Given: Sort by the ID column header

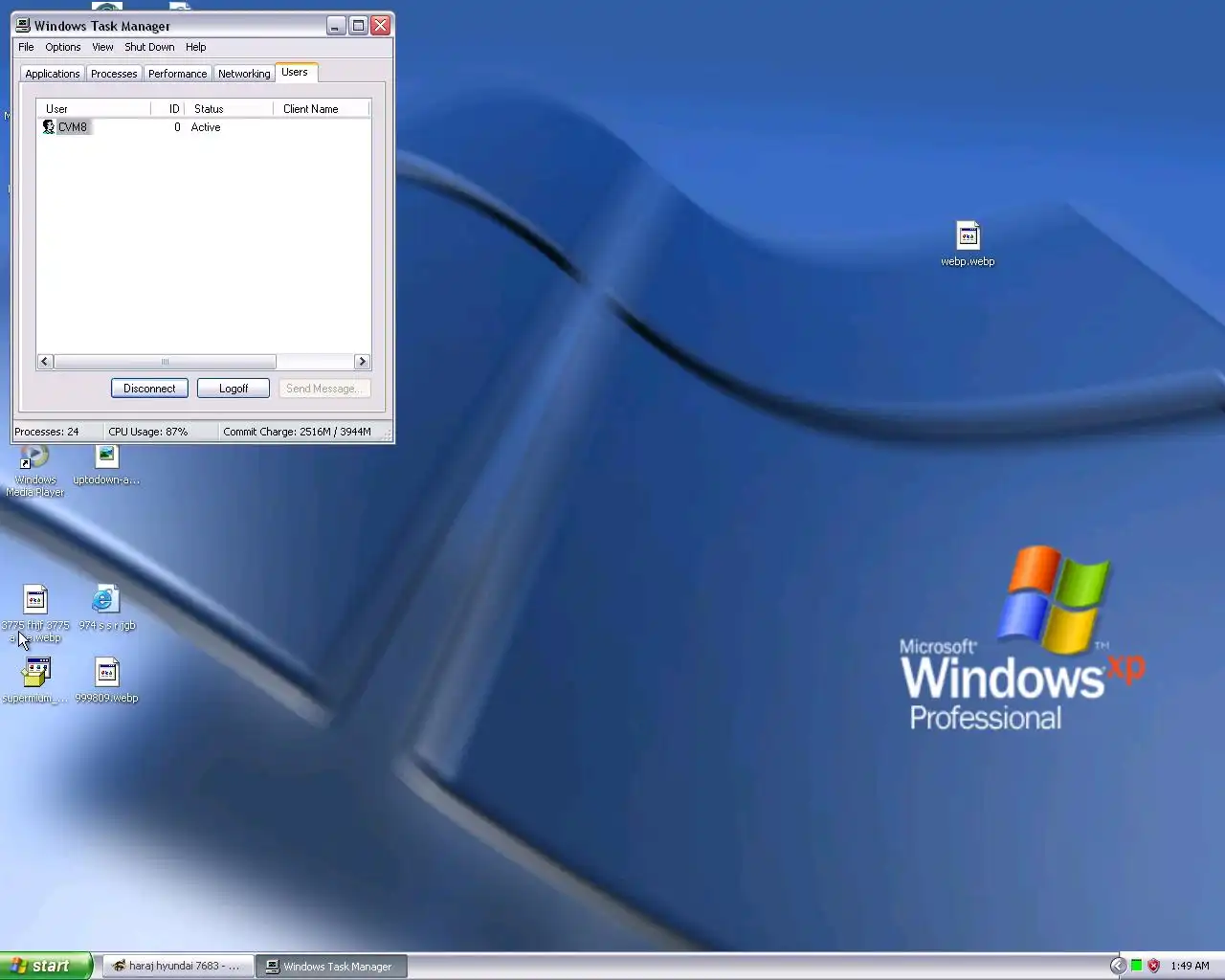Looking at the screenshot, I should click(x=167, y=109).
